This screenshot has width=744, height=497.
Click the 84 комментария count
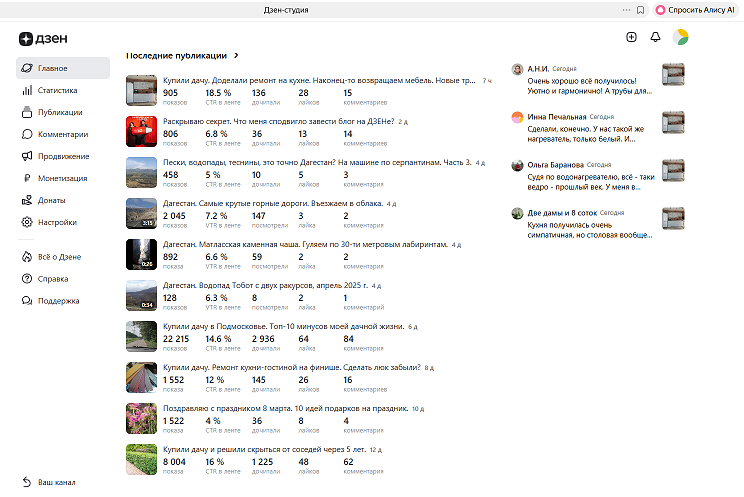click(x=349, y=339)
